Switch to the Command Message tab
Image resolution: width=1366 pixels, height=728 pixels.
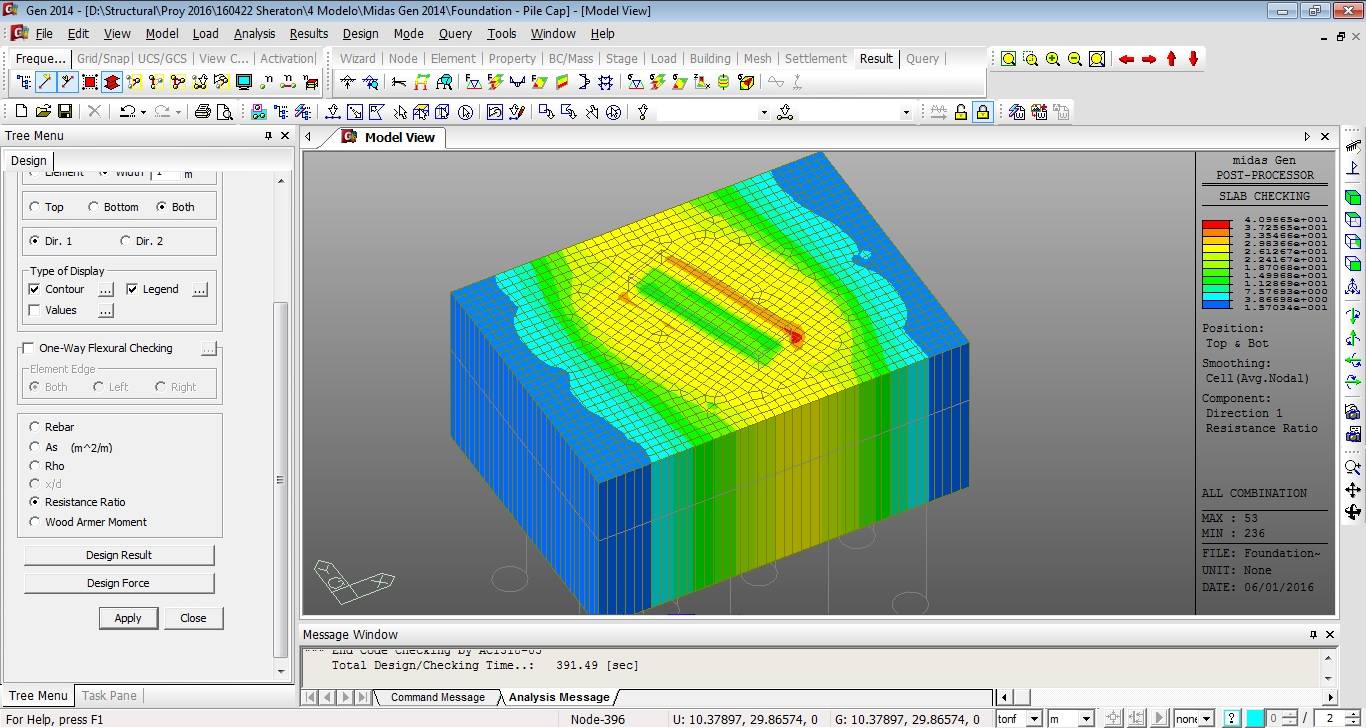[437, 697]
